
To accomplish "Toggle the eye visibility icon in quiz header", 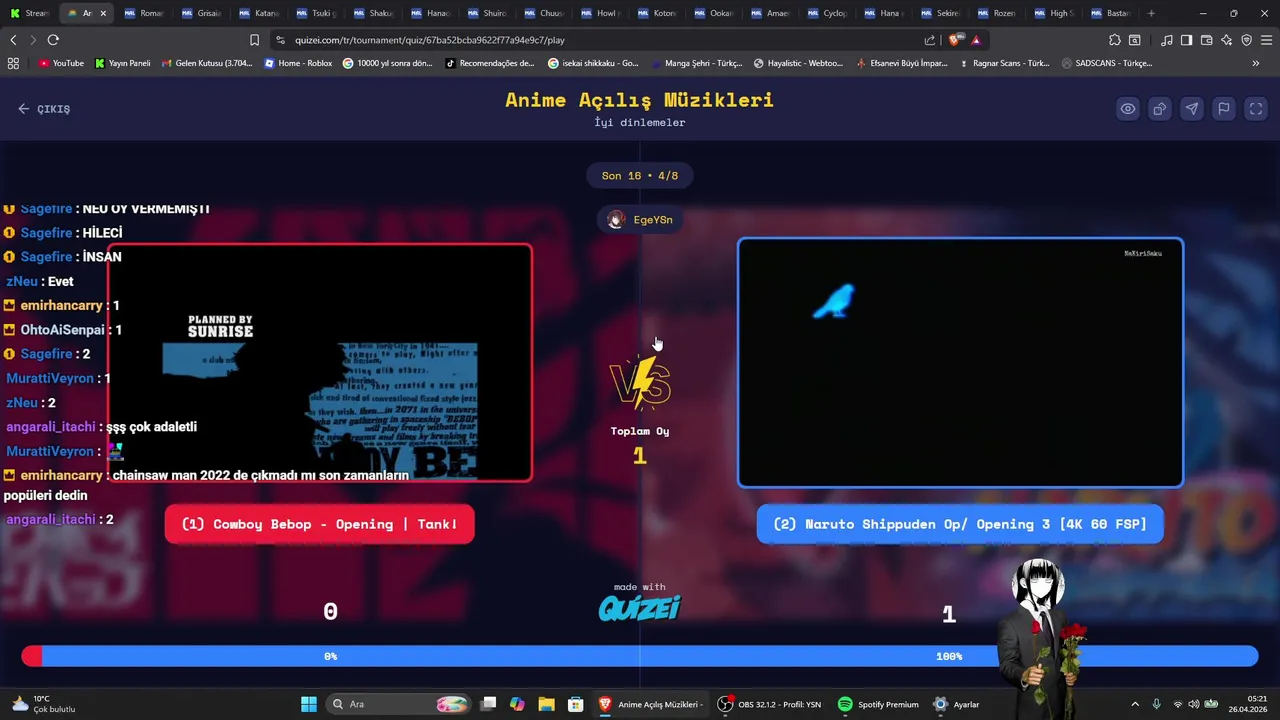I will [x=1128, y=109].
